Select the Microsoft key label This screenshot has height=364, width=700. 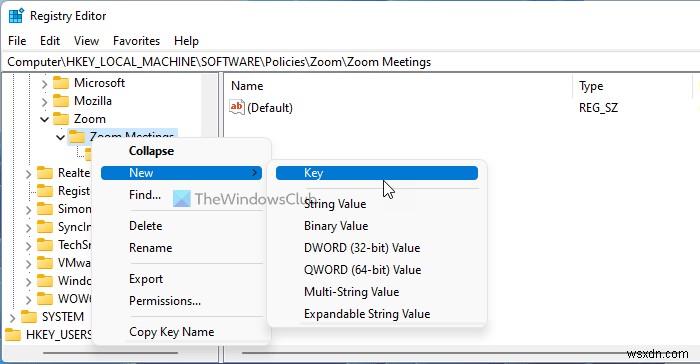[99, 83]
